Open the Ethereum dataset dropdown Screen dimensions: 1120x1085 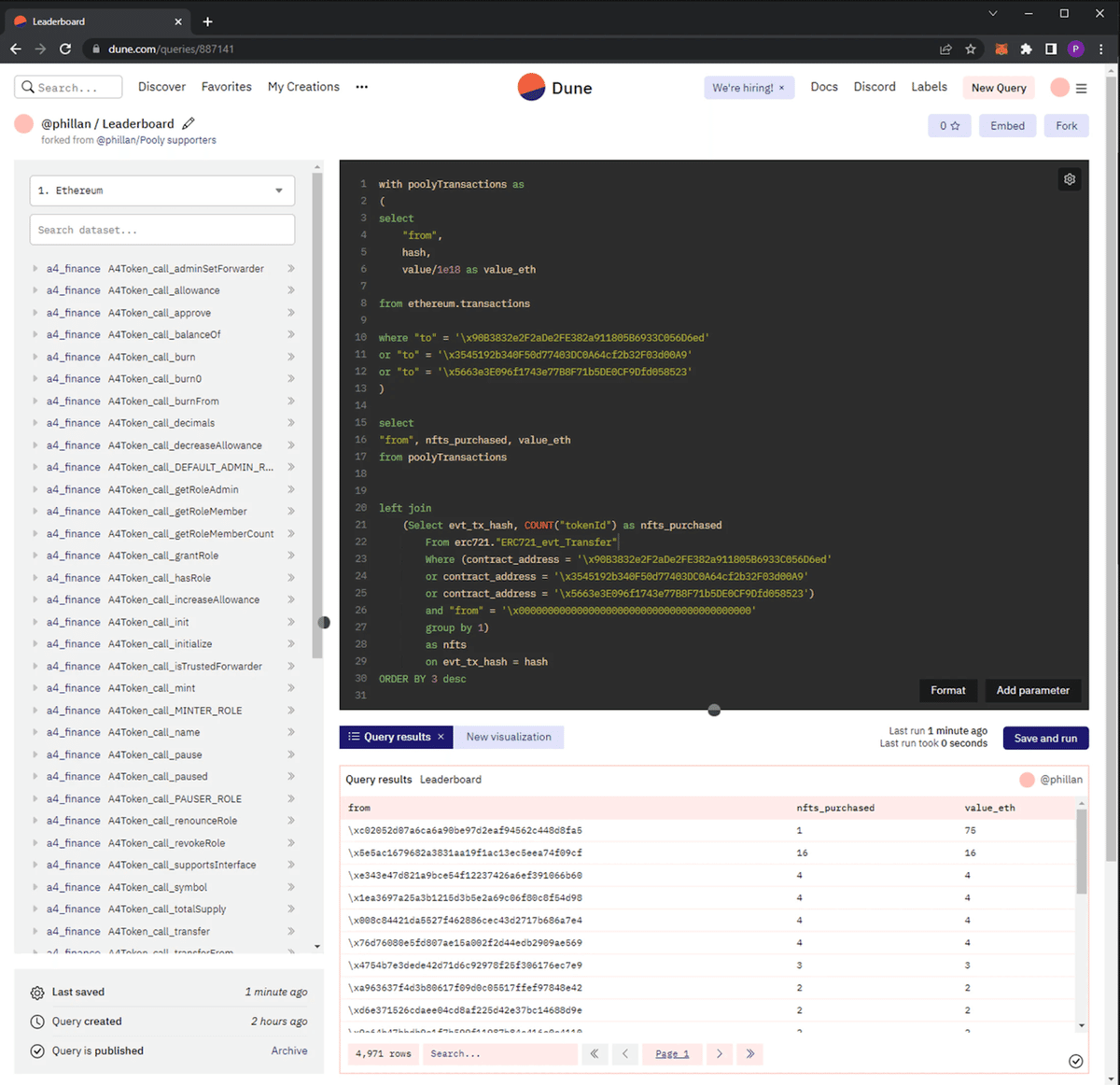162,190
